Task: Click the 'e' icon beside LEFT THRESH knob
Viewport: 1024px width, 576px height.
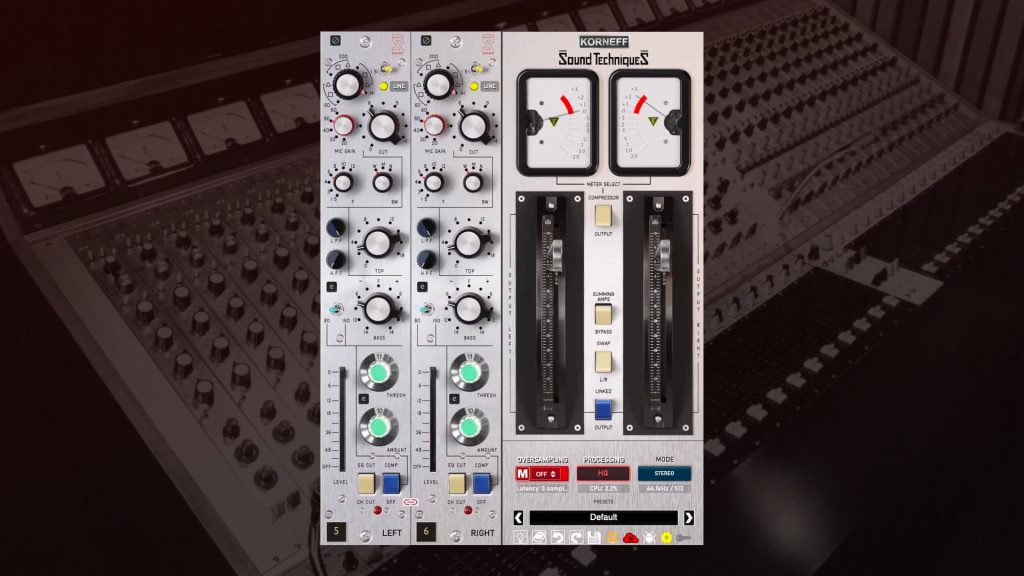Action: [364, 398]
